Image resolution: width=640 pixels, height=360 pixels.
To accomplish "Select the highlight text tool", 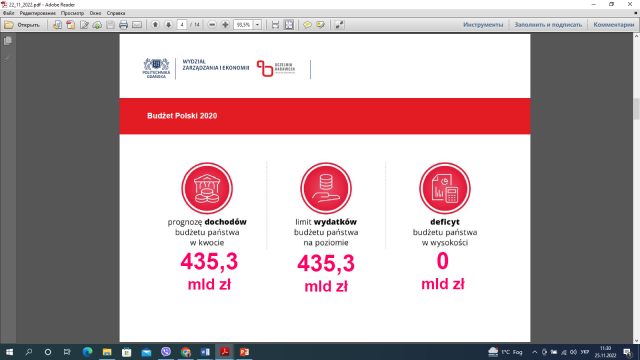I will tap(321, 25).
